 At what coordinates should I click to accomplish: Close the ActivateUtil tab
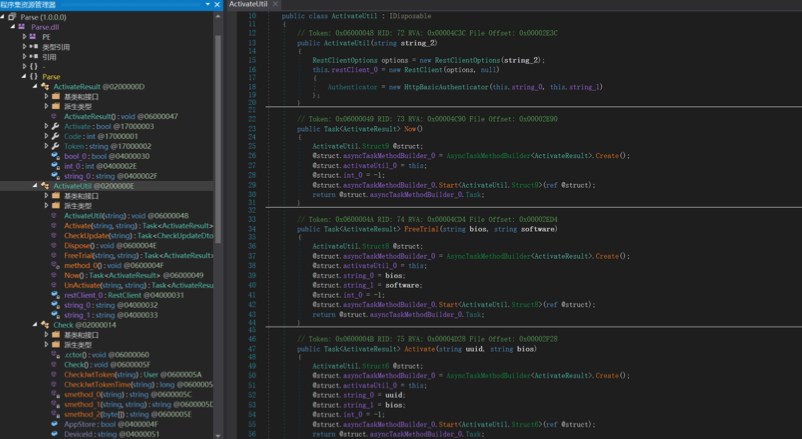(x=275, y=4)
